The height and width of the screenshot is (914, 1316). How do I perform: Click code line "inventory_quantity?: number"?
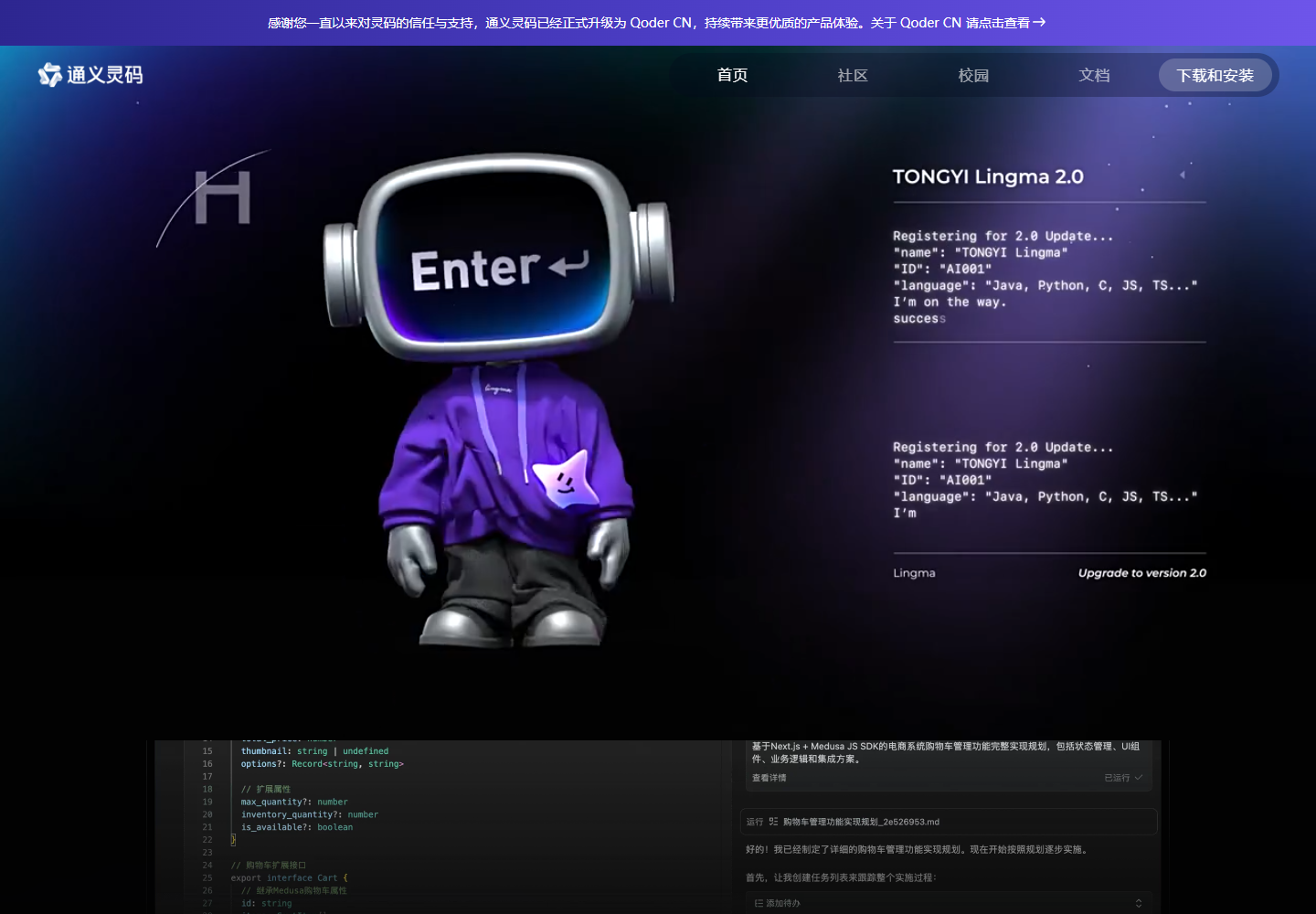[x=310, y=814]
